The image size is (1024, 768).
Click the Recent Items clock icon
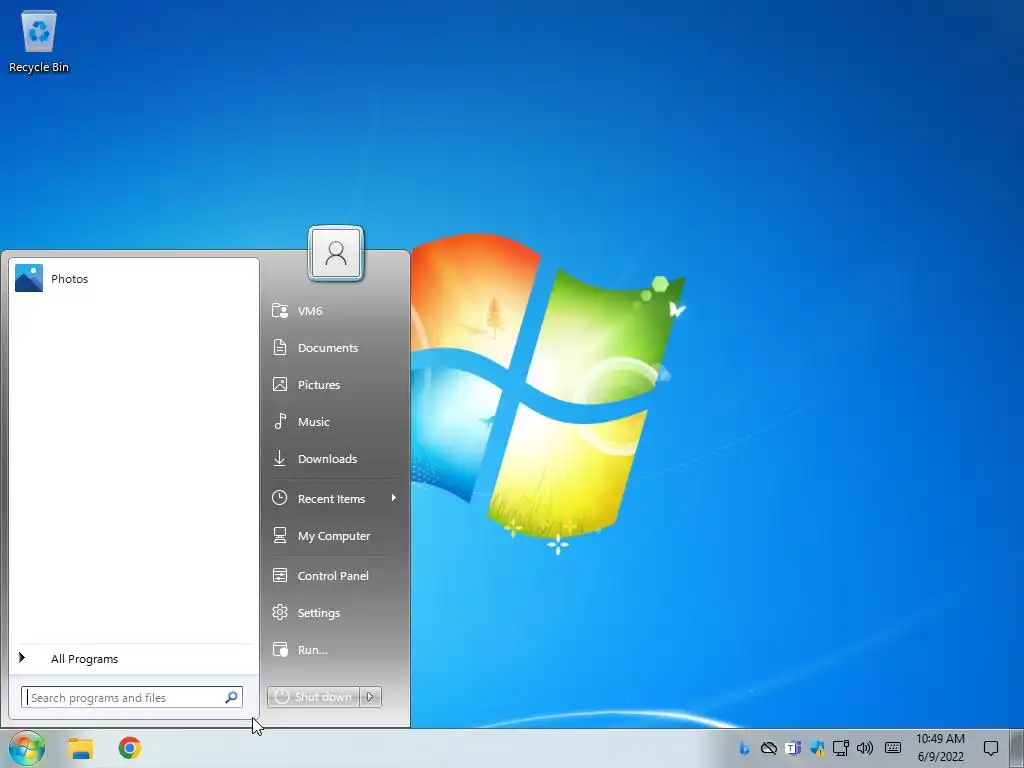click(x=280, y=498)
